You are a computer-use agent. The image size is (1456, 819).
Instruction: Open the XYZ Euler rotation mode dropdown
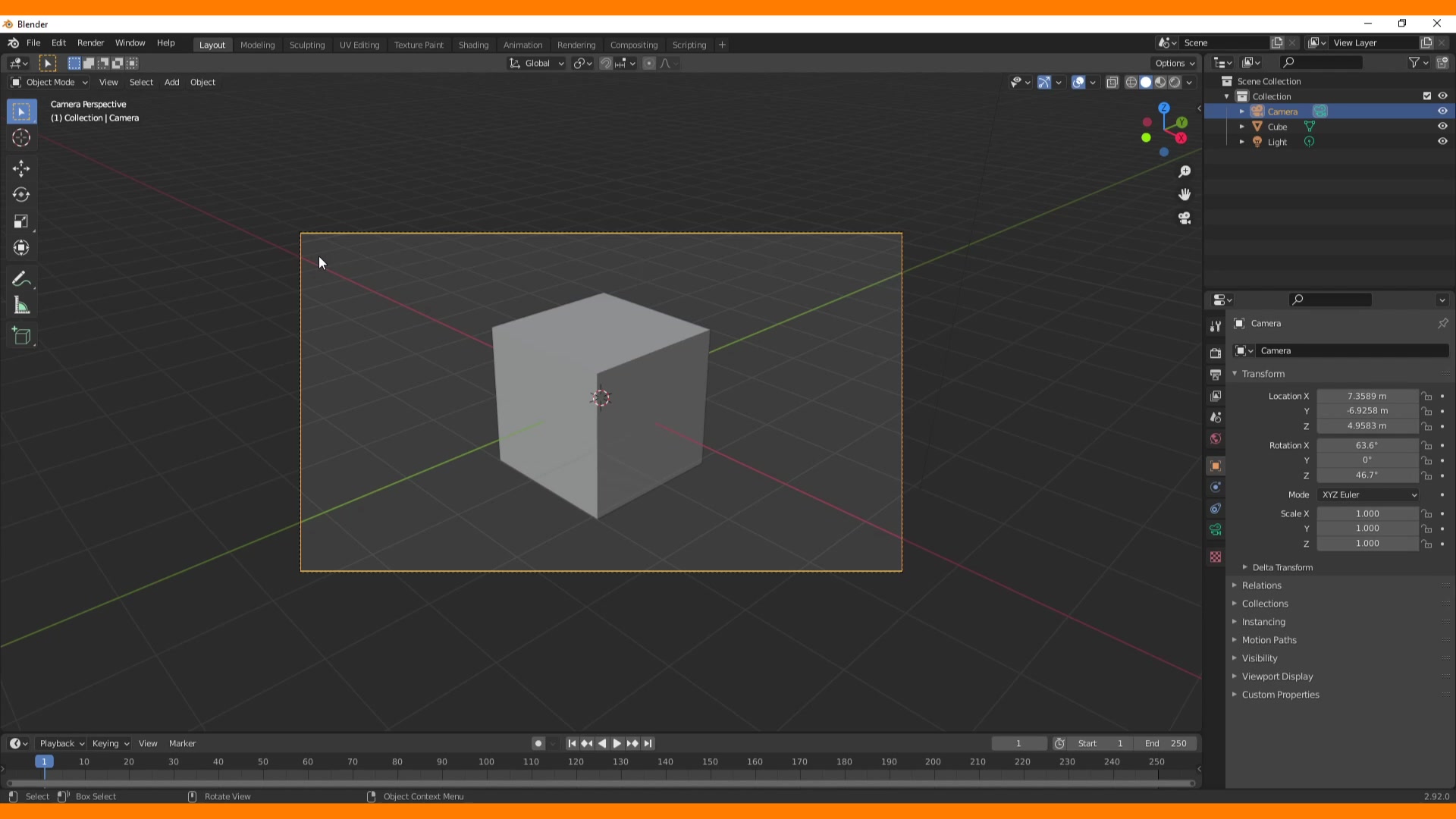[1369, 494]
